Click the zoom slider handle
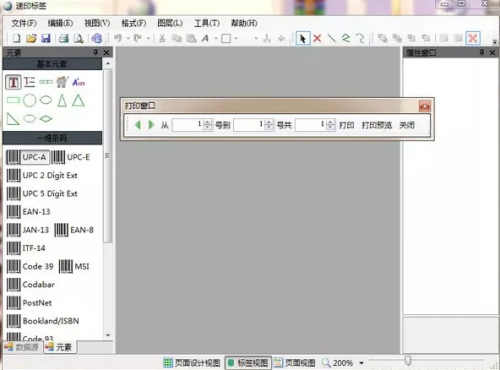 (408, 360)
